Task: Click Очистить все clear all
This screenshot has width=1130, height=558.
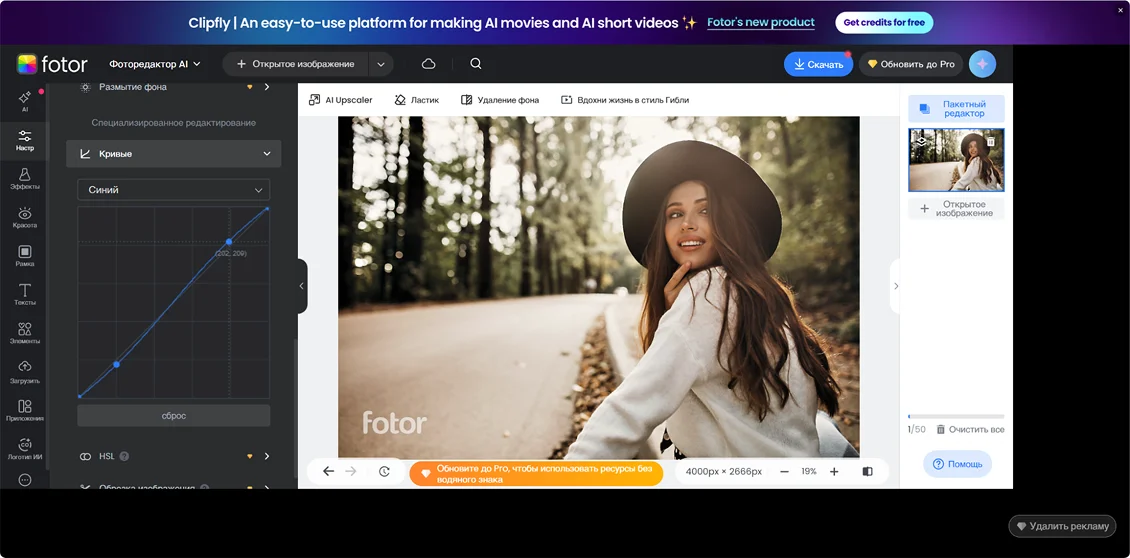Action: pyautogui.click(x=969, y=430)
